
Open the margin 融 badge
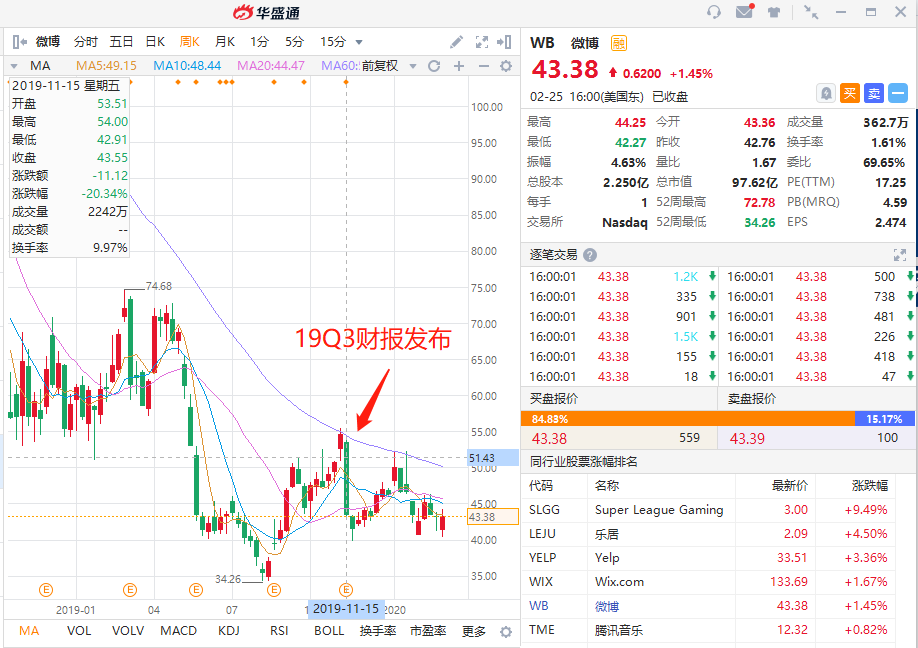pyautogui.click(x=618, y=43)
